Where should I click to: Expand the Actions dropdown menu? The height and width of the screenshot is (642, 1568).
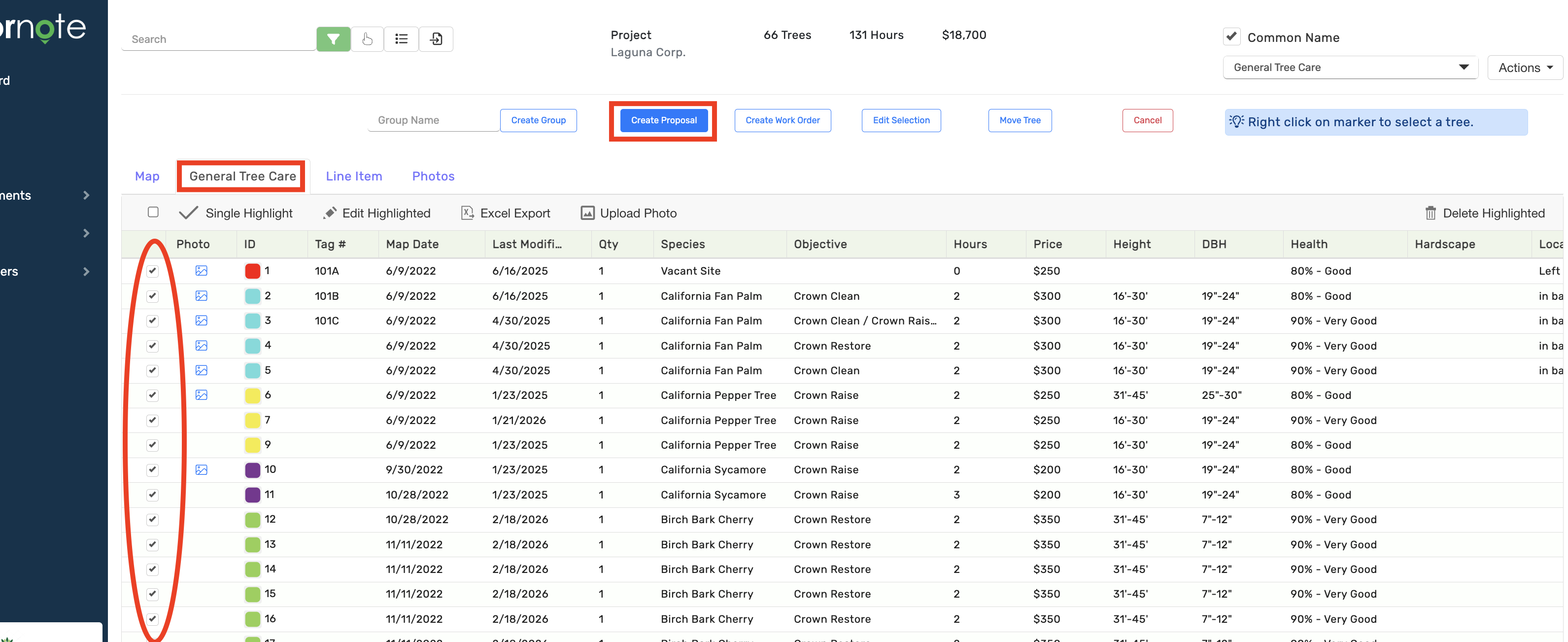click(1525, 68)
